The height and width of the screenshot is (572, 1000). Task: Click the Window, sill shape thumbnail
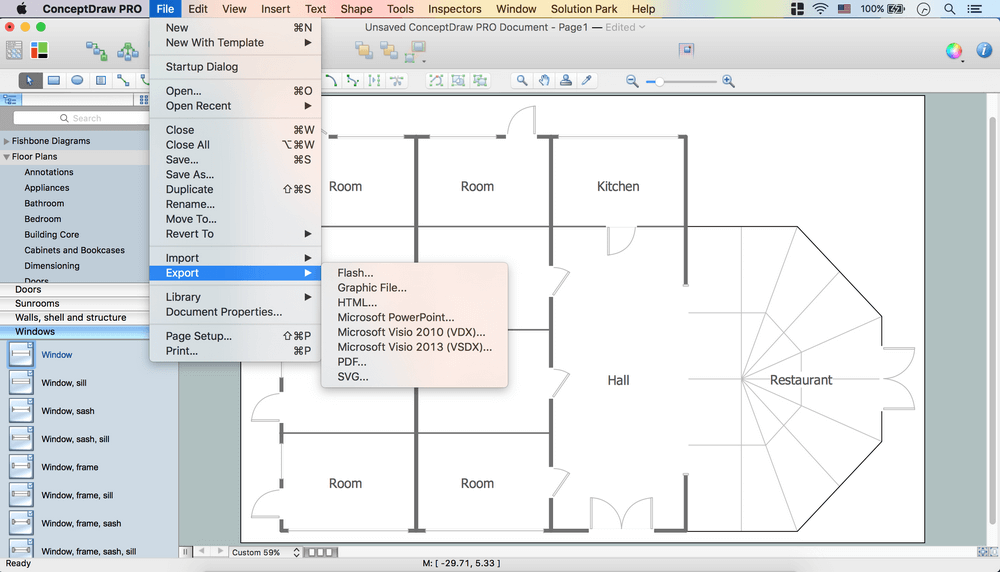click(x=20, y=383)
